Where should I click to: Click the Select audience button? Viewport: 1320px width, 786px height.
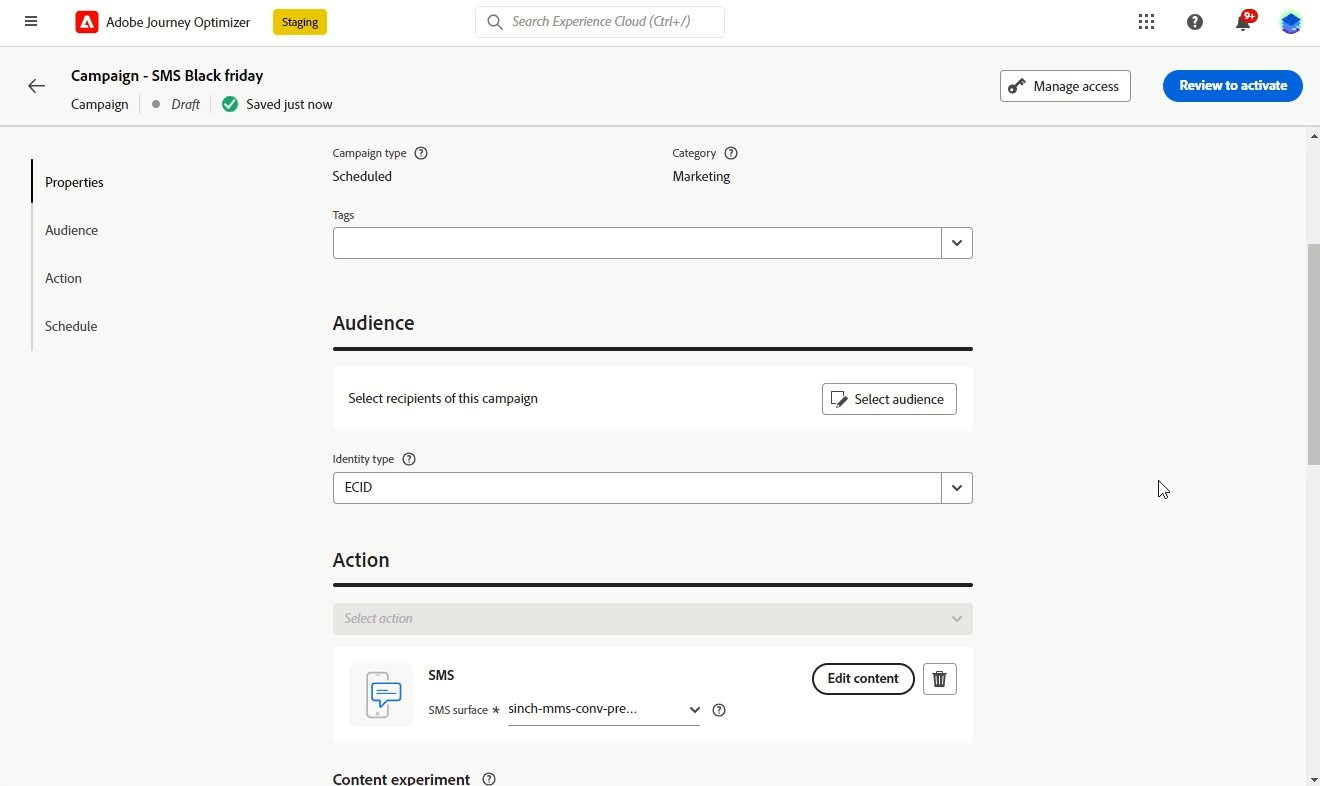889,399
